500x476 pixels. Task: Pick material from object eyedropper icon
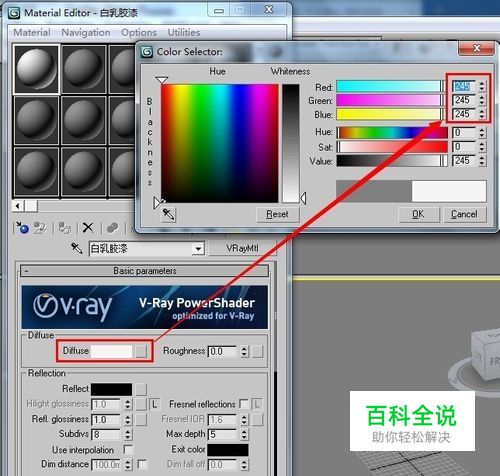(x=77, y=248)
